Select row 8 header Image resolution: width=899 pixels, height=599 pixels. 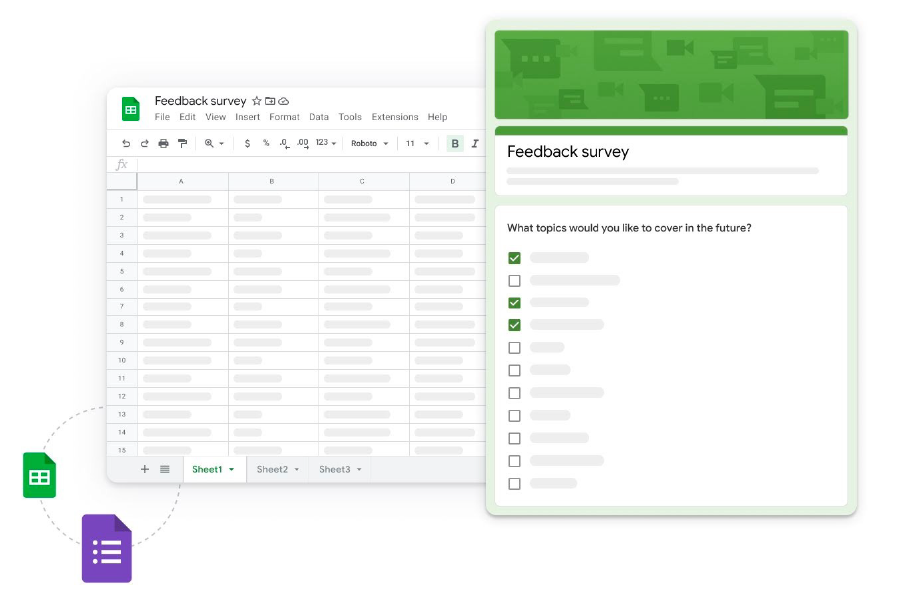coord(122,324)
